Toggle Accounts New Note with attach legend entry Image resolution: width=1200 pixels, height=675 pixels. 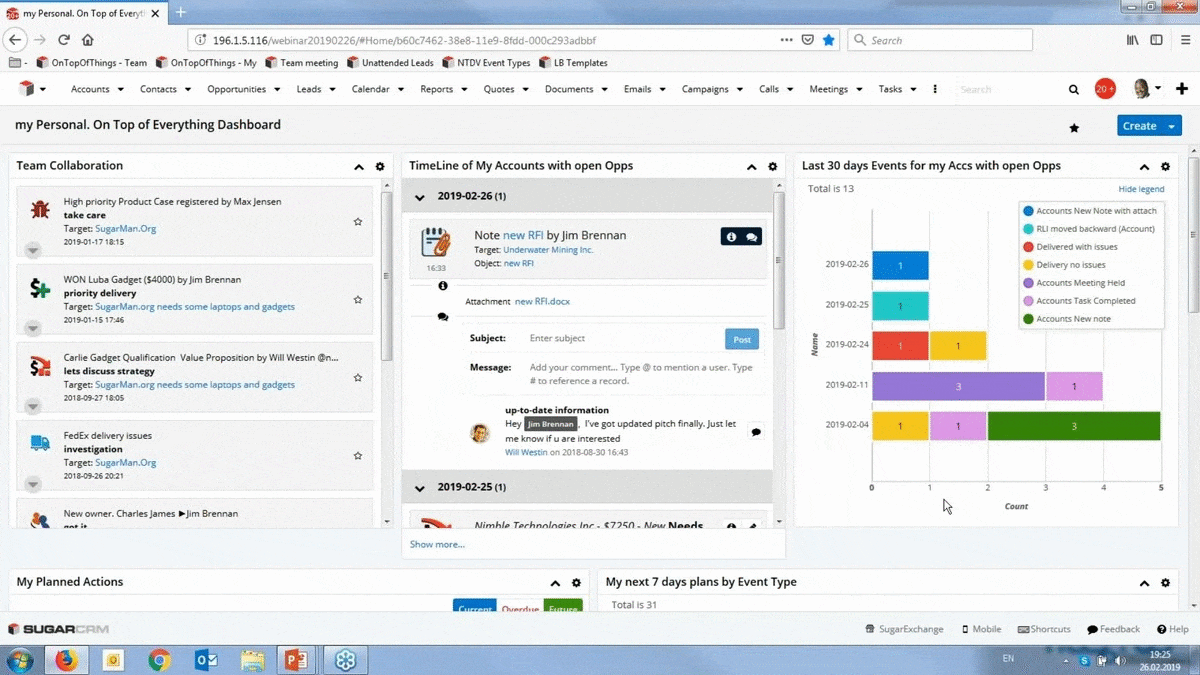1090,211
